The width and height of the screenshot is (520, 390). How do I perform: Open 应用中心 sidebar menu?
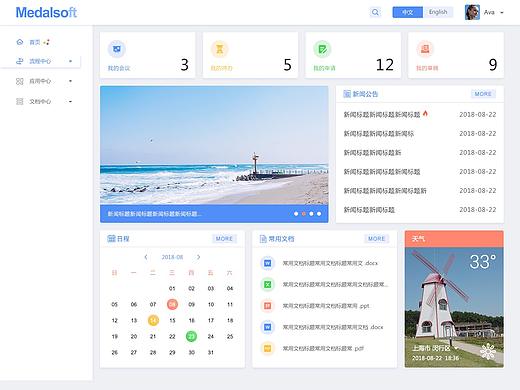(40, 81)
